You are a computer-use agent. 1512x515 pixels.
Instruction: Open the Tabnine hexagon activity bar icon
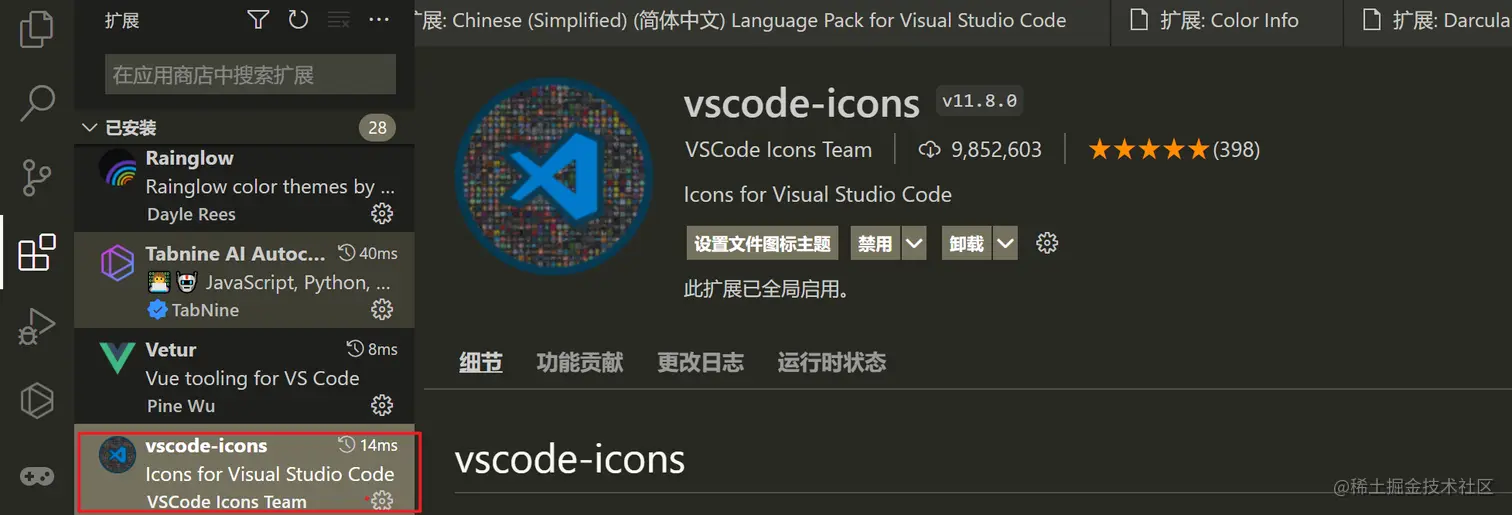[37, 400]
